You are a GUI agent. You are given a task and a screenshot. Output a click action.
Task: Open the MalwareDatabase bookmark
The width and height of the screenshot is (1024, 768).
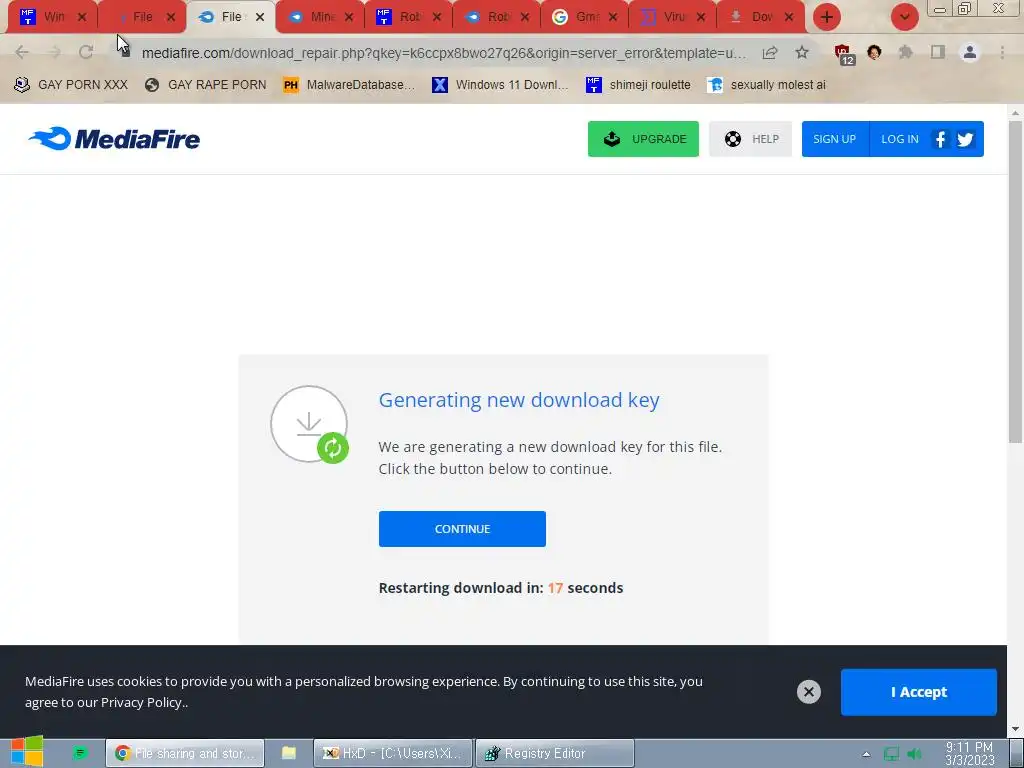click(x=349, y=85)
